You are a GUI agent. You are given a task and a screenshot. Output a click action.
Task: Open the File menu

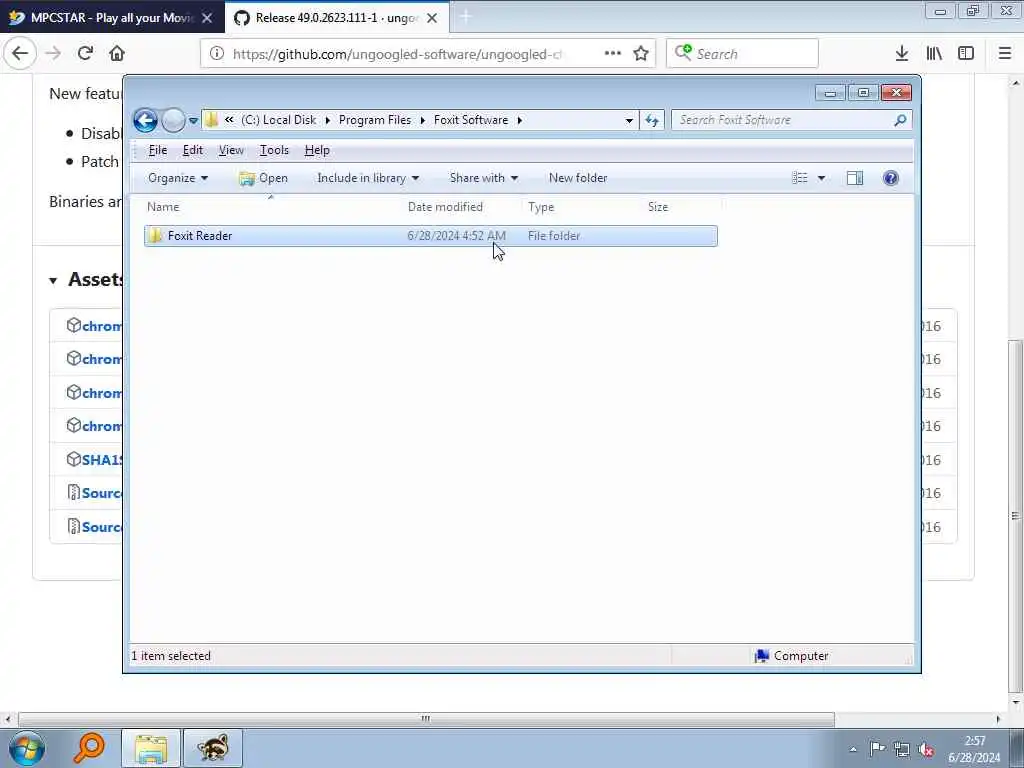(x=157, y=150)
